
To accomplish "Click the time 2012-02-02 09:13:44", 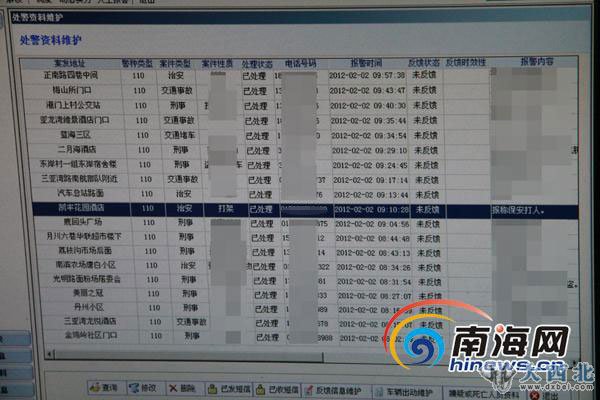I will pos(371,195).
